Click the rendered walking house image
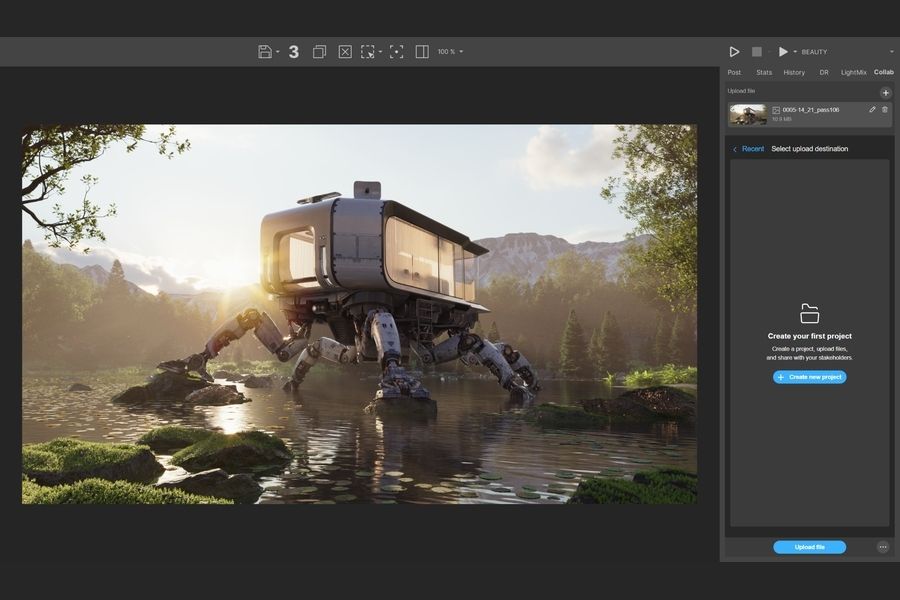Viewport: 900px width, 600px height. coord(359,314)
